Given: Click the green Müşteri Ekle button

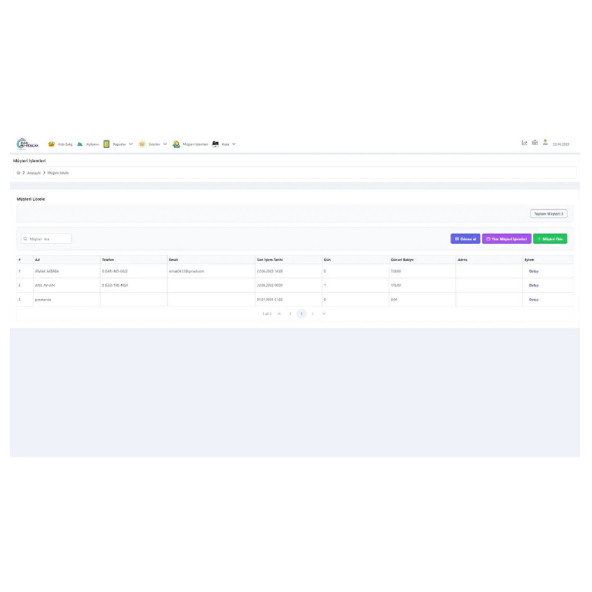Looking at the screenshot, I should 550,239.
